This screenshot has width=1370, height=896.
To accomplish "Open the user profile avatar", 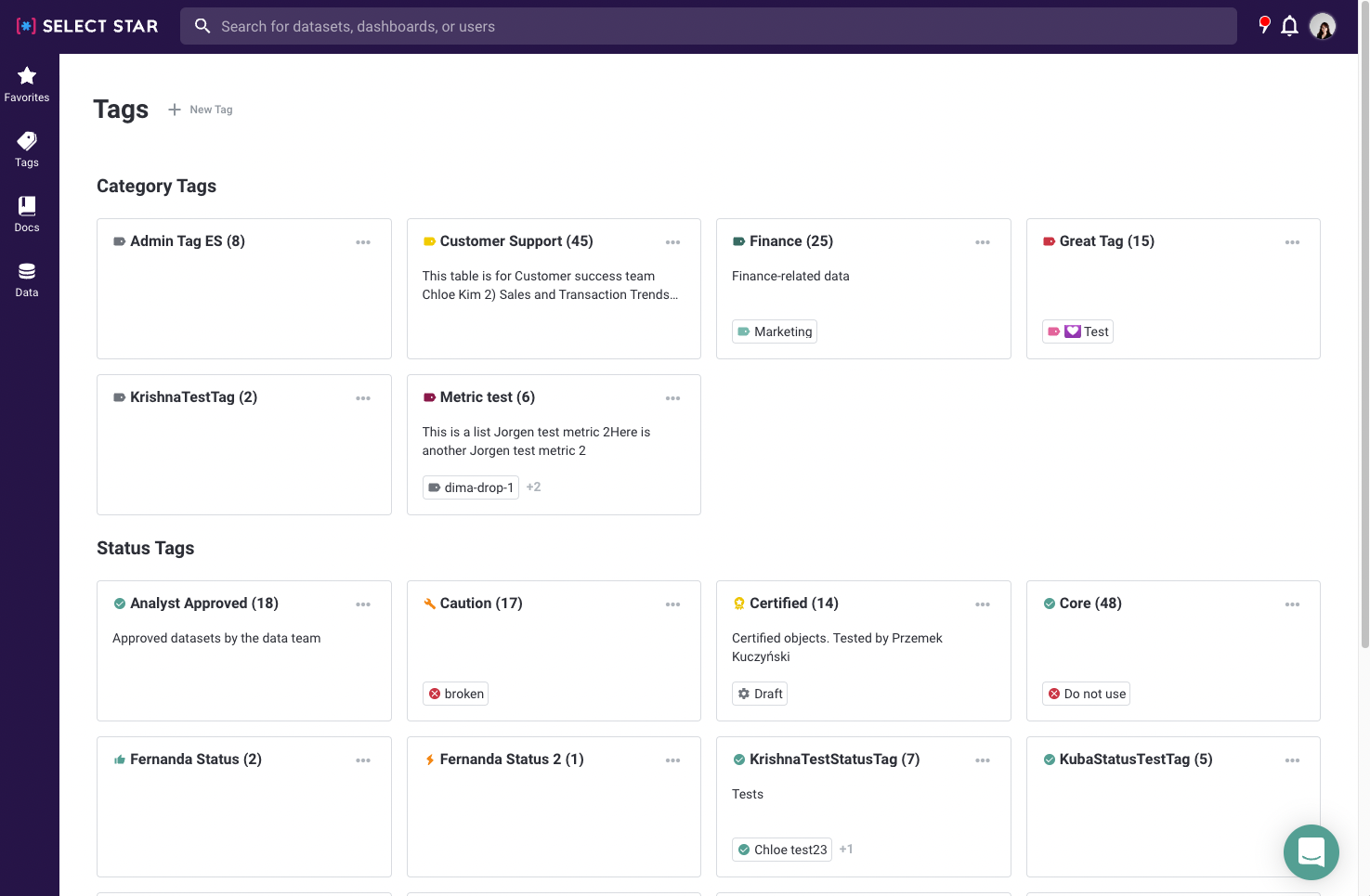I will point(1323,26).
